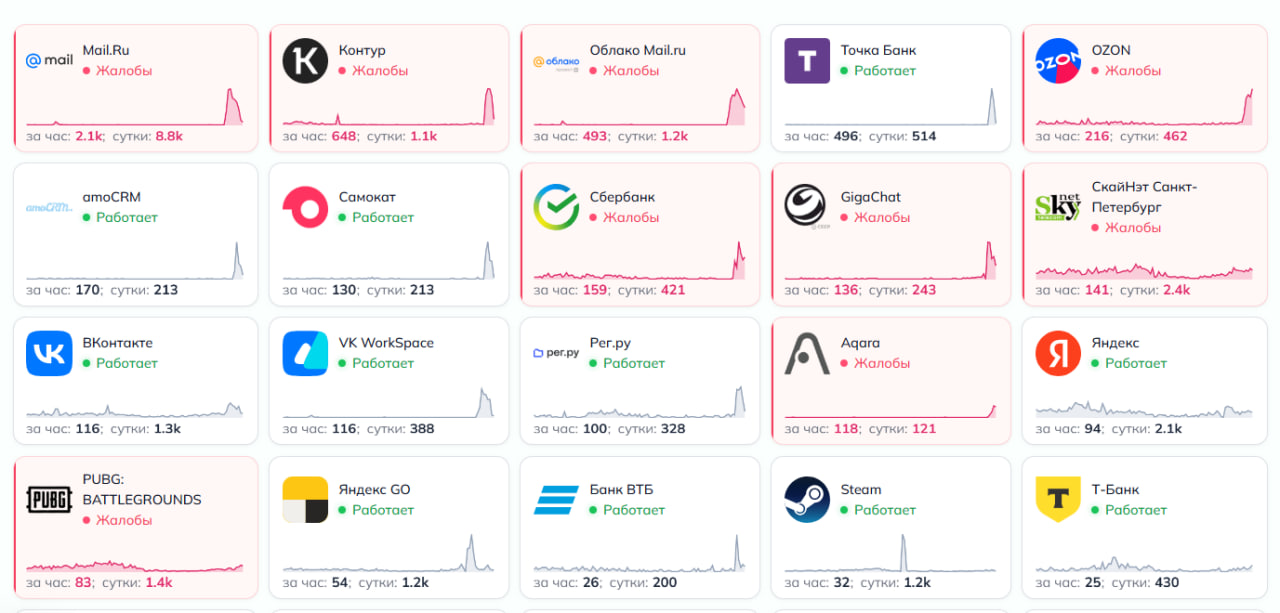Click the Mail.Ru @mail logo

point(49,60)
